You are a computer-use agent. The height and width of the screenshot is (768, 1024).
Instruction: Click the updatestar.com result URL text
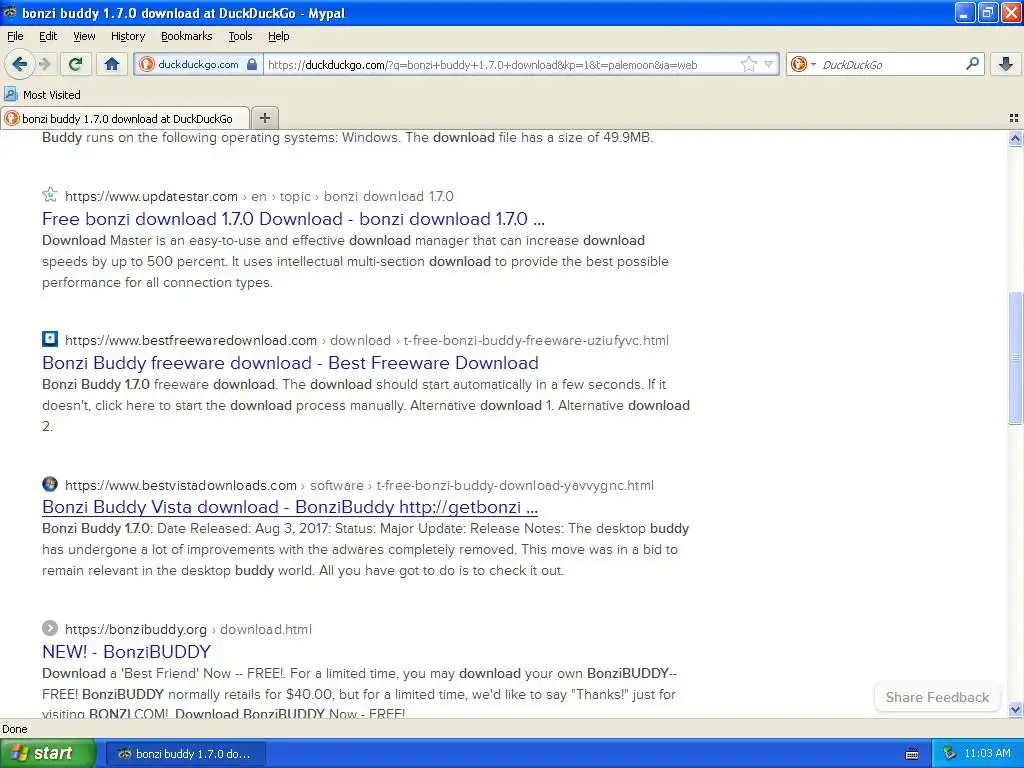click(151, 196)
